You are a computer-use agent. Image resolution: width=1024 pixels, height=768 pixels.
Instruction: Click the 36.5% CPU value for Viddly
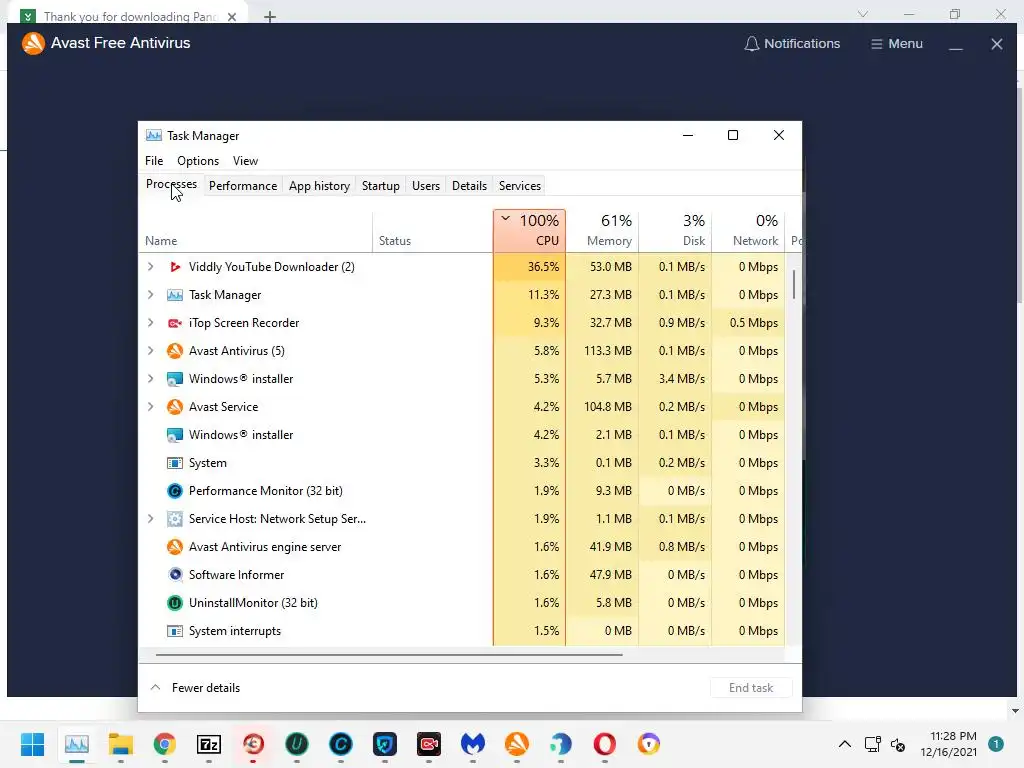tap(543, 266)
